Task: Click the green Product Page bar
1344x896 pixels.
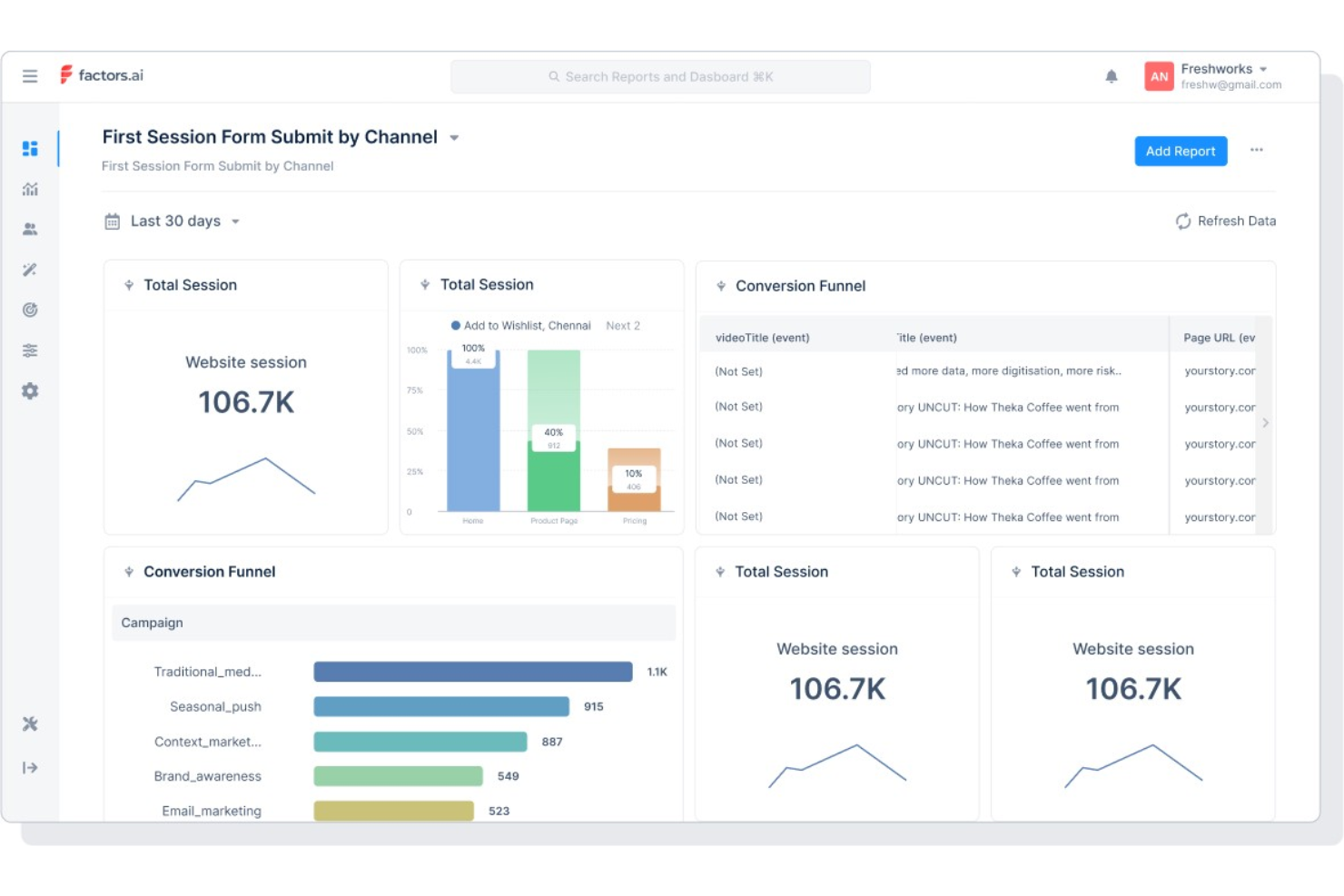Action: click(x=554, y=431)
